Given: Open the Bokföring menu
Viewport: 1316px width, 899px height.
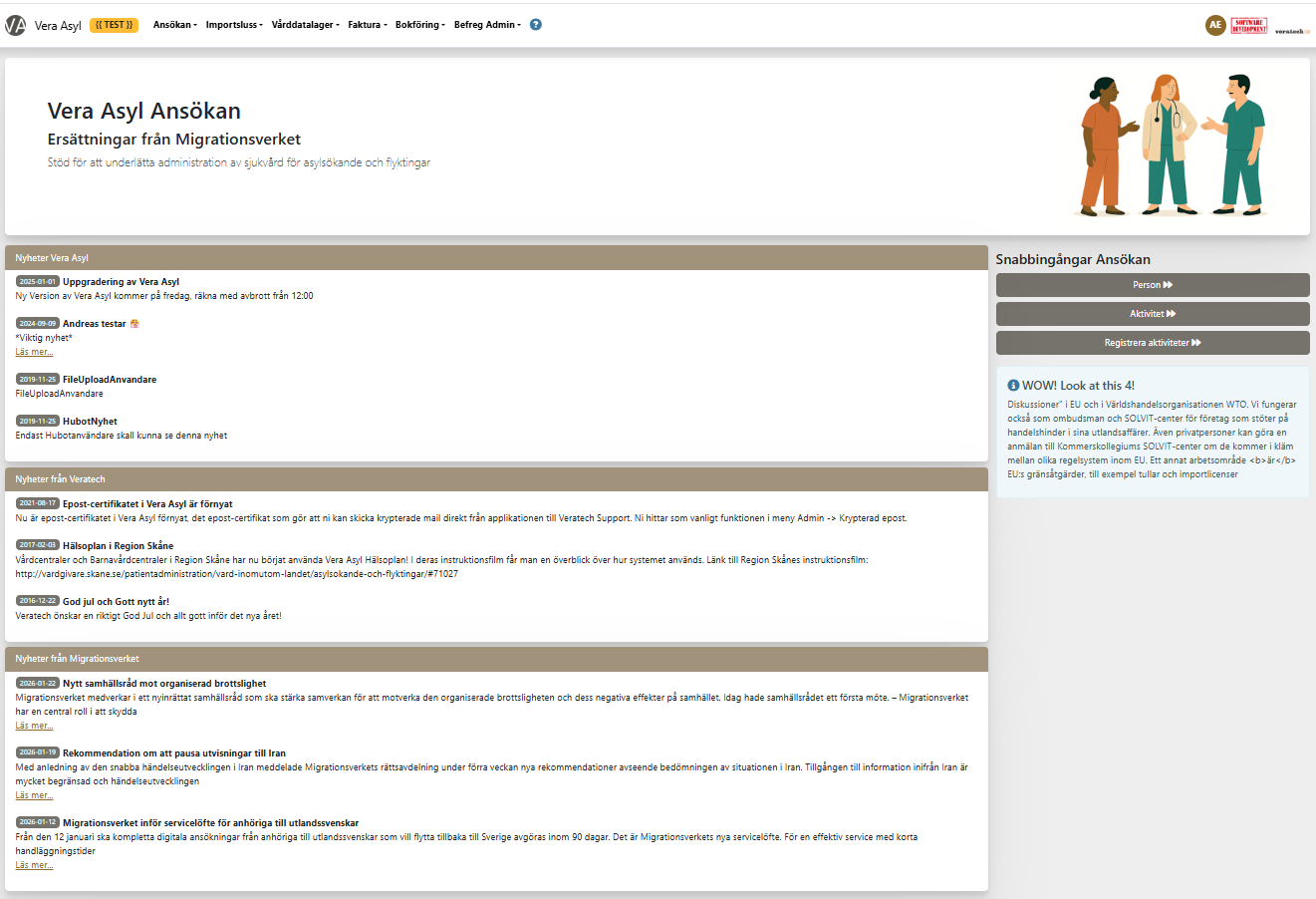Looking at the screenshot, I should (419, 25).
